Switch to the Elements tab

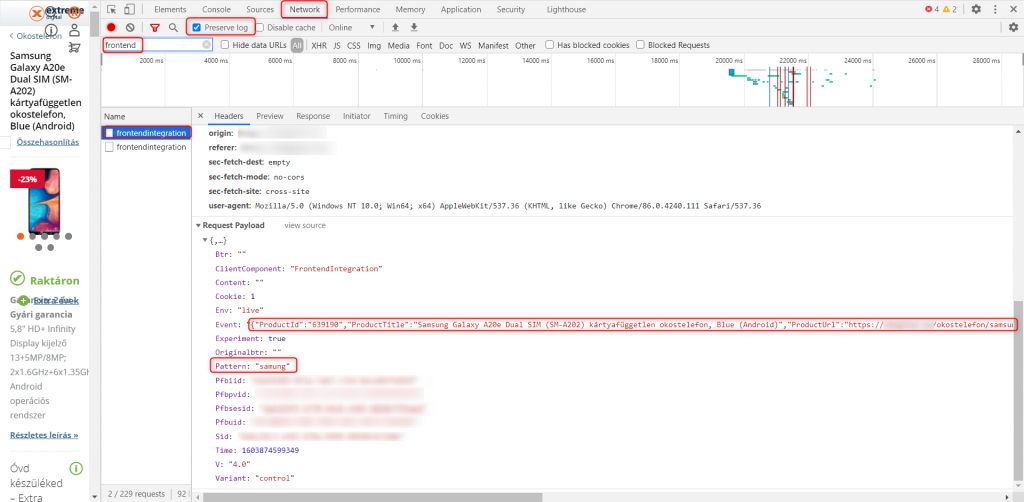click(170, 10)
